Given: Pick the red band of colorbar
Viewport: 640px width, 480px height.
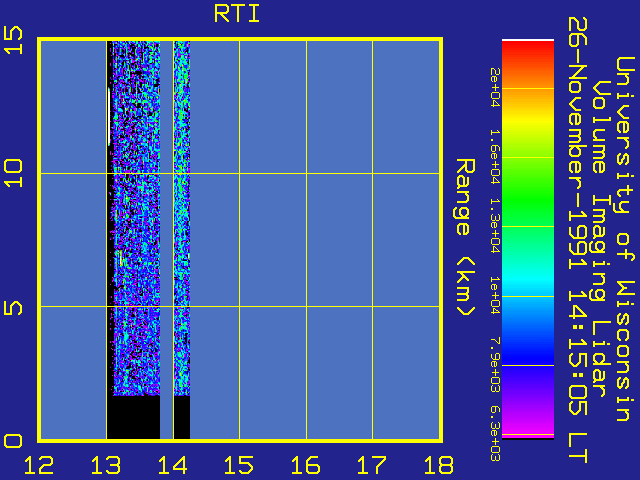Looking at the screenshot, I should [528, 53].
